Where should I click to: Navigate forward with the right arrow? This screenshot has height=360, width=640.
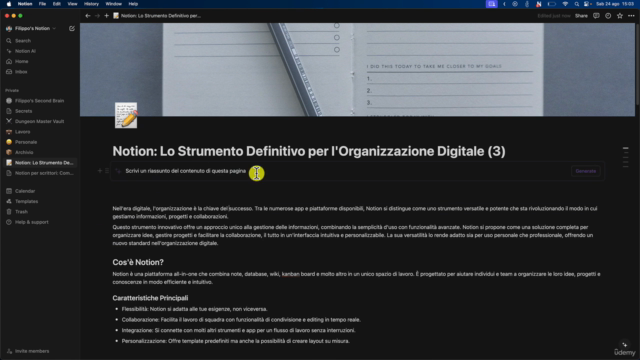pyautogui.click(x=97, y=16)
